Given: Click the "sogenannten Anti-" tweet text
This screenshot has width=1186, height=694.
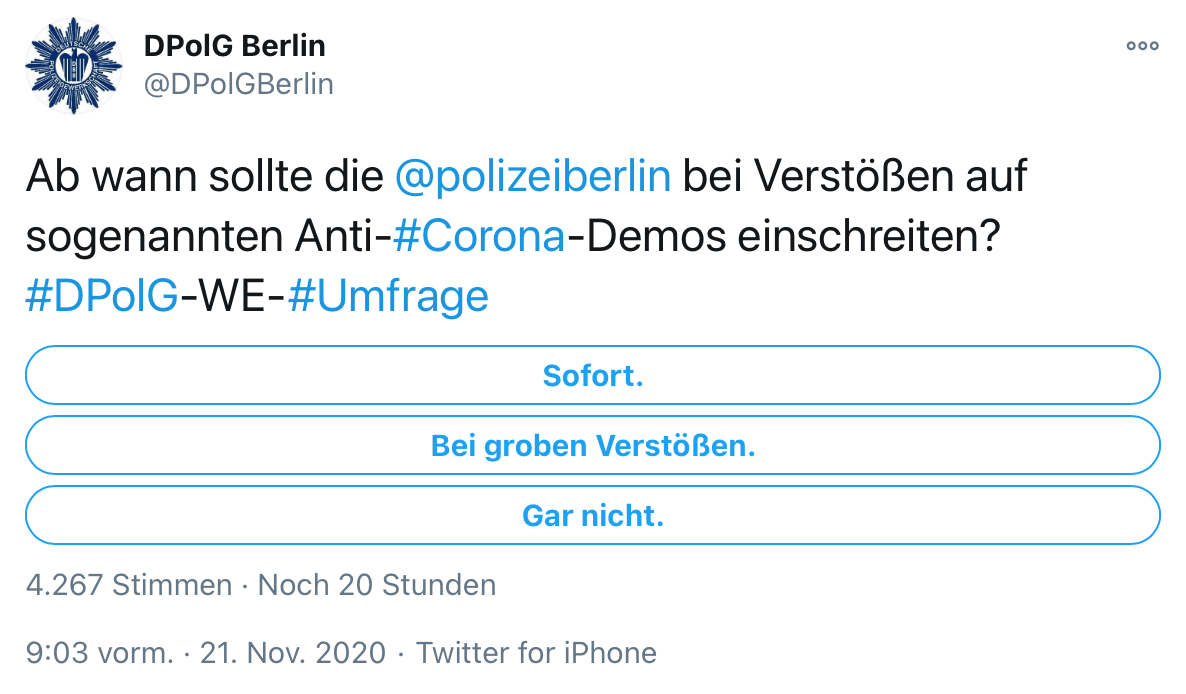Looking at the screenshot, I should pyautogui.click(x=210, y=237).
